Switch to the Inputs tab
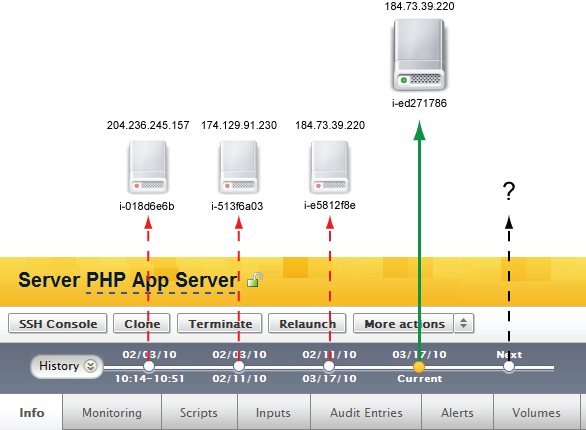586x430 pixels. pyautogui.click(x=273, y=412)
